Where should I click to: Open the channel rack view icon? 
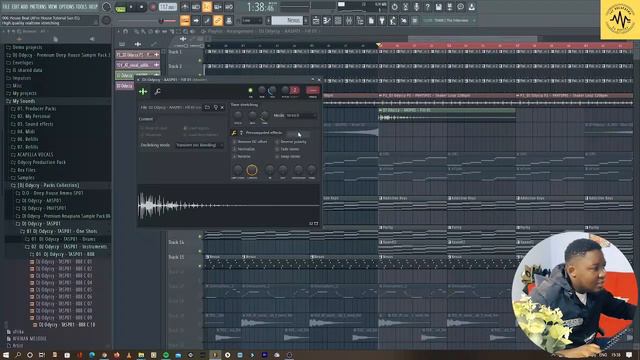click(338, 20)
